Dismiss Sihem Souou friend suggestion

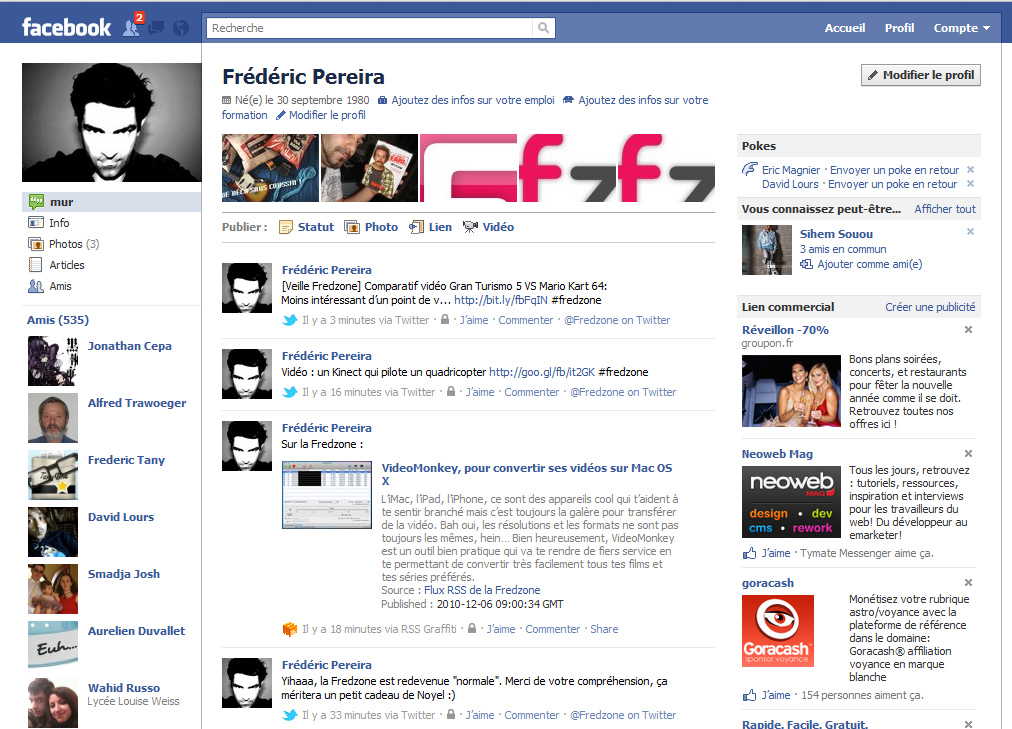970,232
